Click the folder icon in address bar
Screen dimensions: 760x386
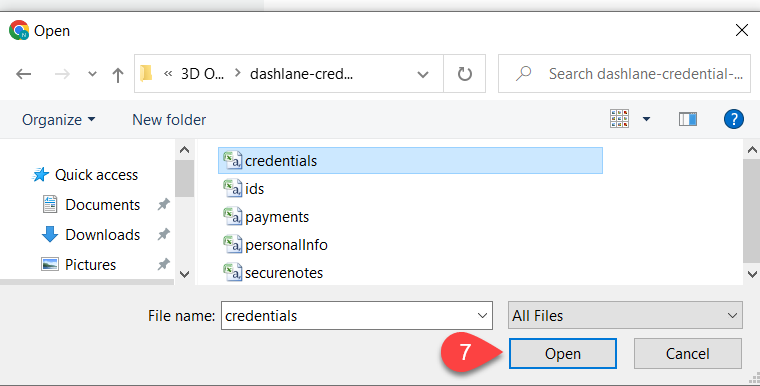tap(146, 74)
